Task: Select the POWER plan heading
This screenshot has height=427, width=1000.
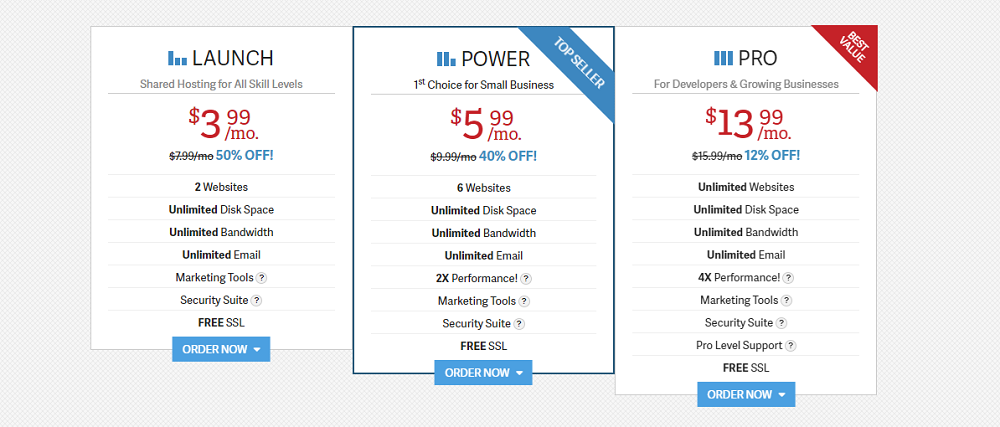Action: (495, 59)
